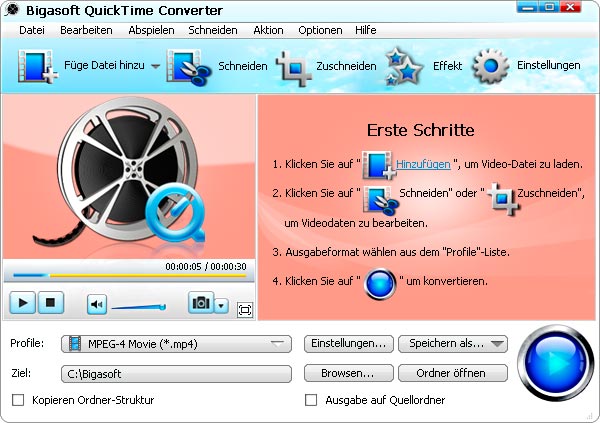Open the Profile MPEG-4 Movie dropdown

176,344
